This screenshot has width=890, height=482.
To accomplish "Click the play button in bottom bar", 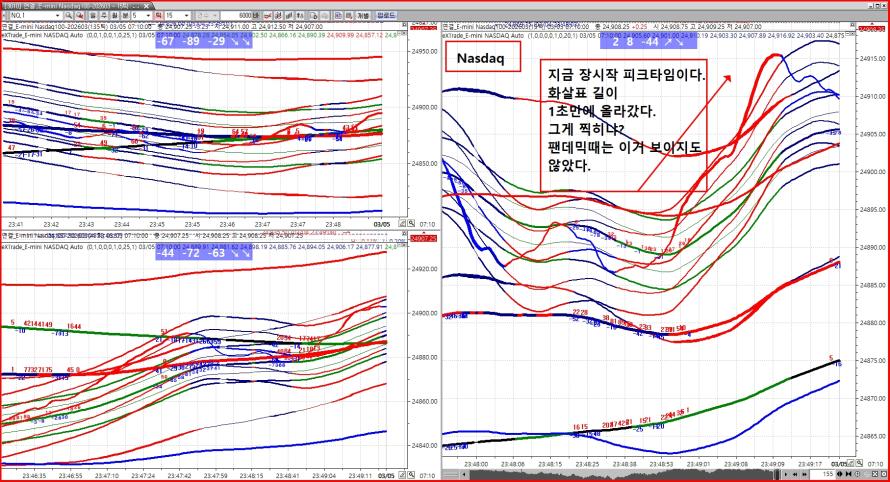I will click(786, 474).
